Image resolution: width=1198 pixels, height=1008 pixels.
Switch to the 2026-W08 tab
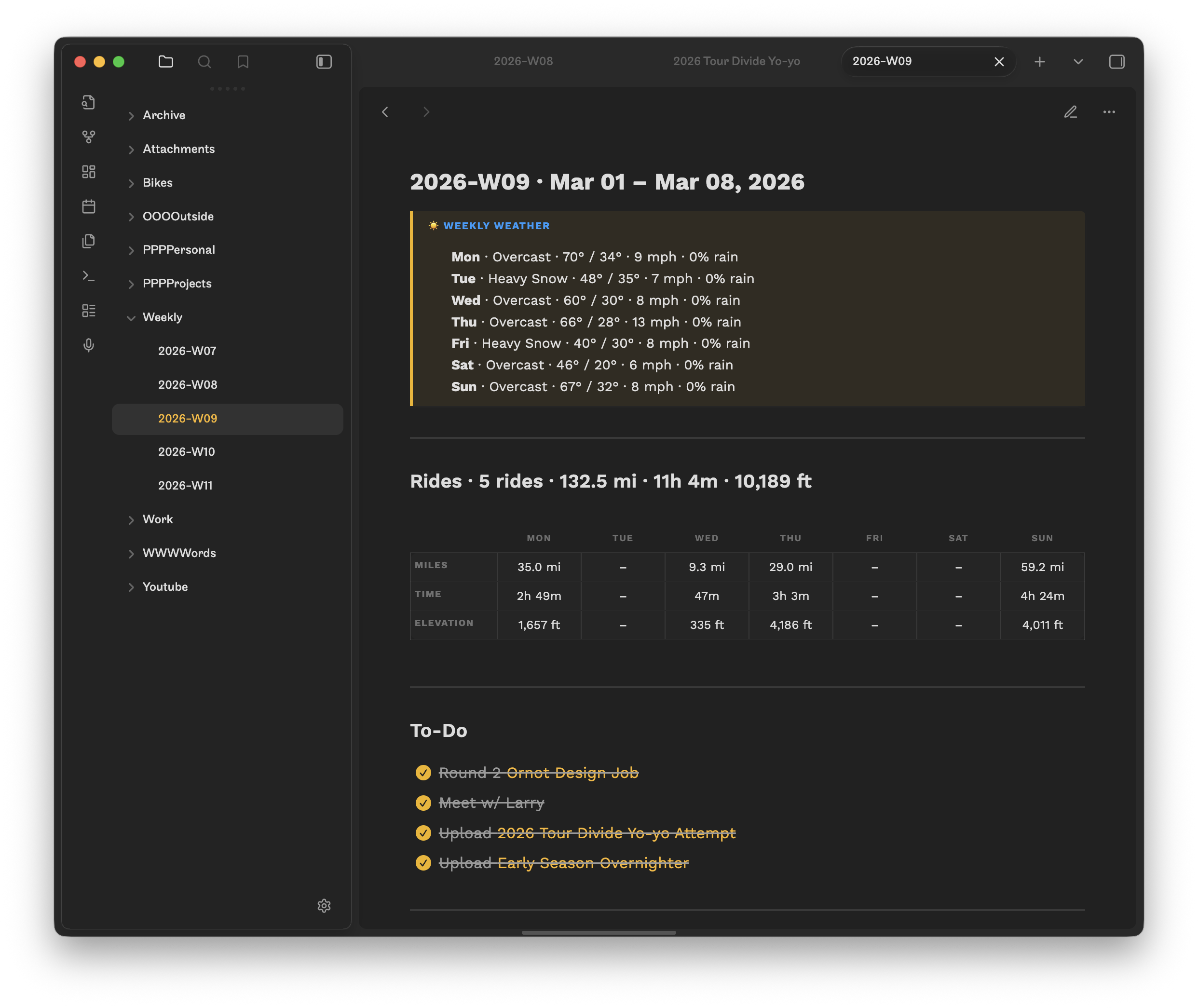click(x=523, y=61)
